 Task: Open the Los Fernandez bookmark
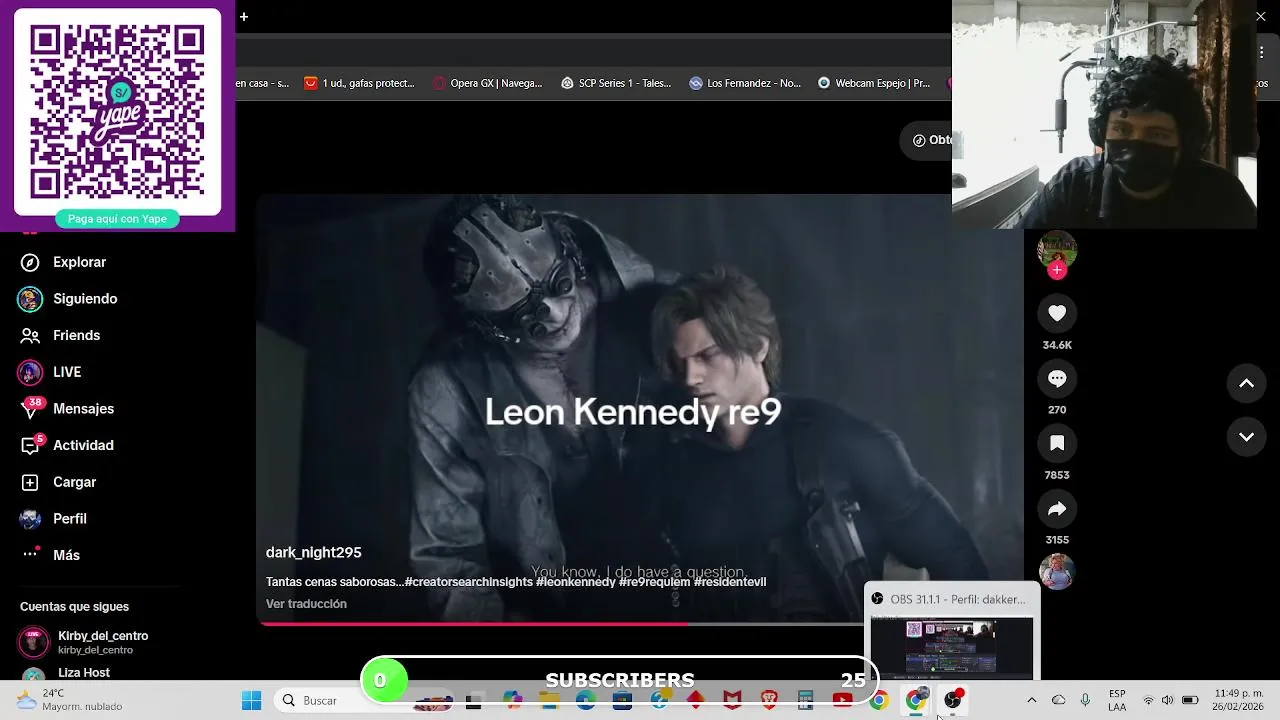pos(745,83)
